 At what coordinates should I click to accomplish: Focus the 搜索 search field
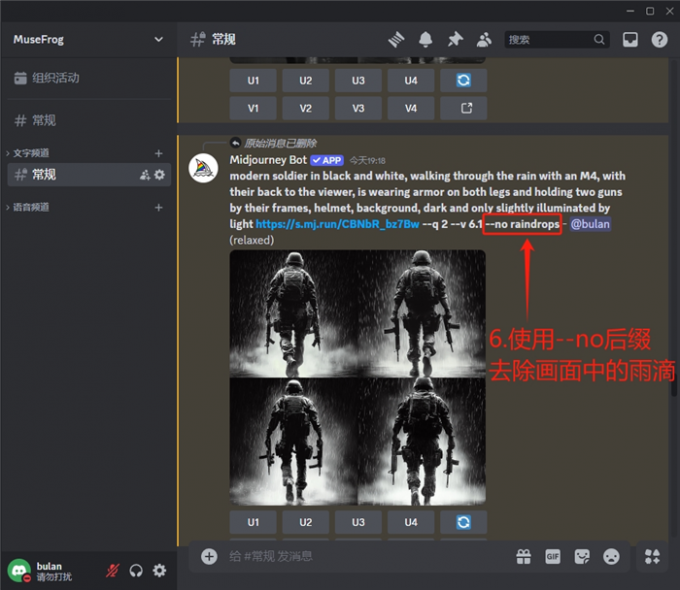[x=557, y=39]
